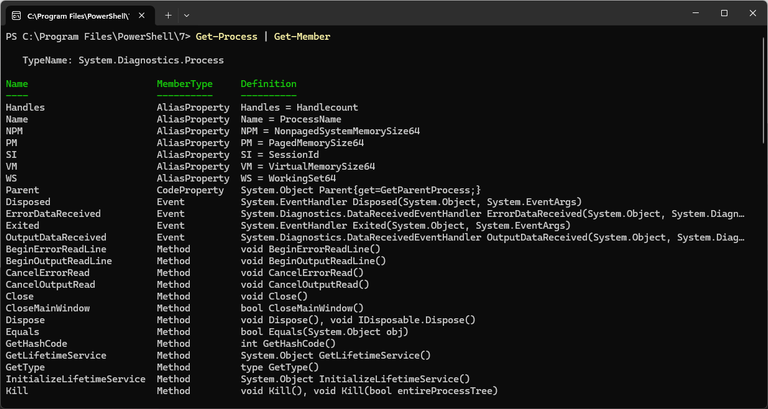Close the PowerShell tab
This screenshot has height=409, width=768.
[x=142, y=16]
